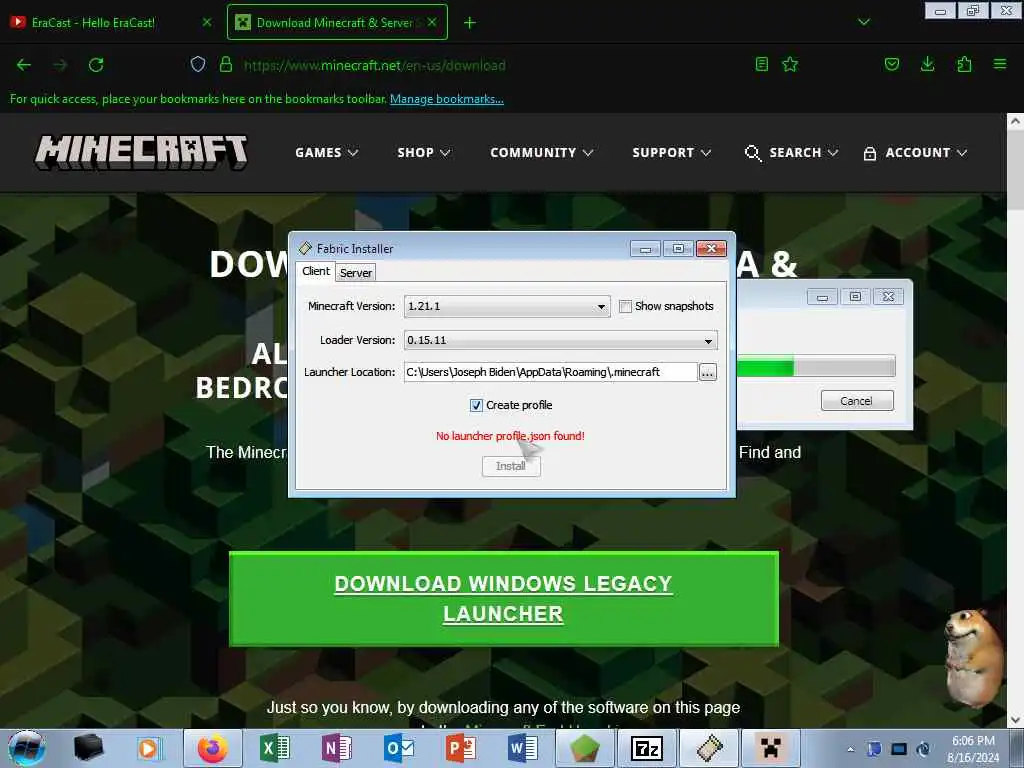Open the Minecraft Version dropdown
The width and height of the screenshot is (1024, 768).
507,306
